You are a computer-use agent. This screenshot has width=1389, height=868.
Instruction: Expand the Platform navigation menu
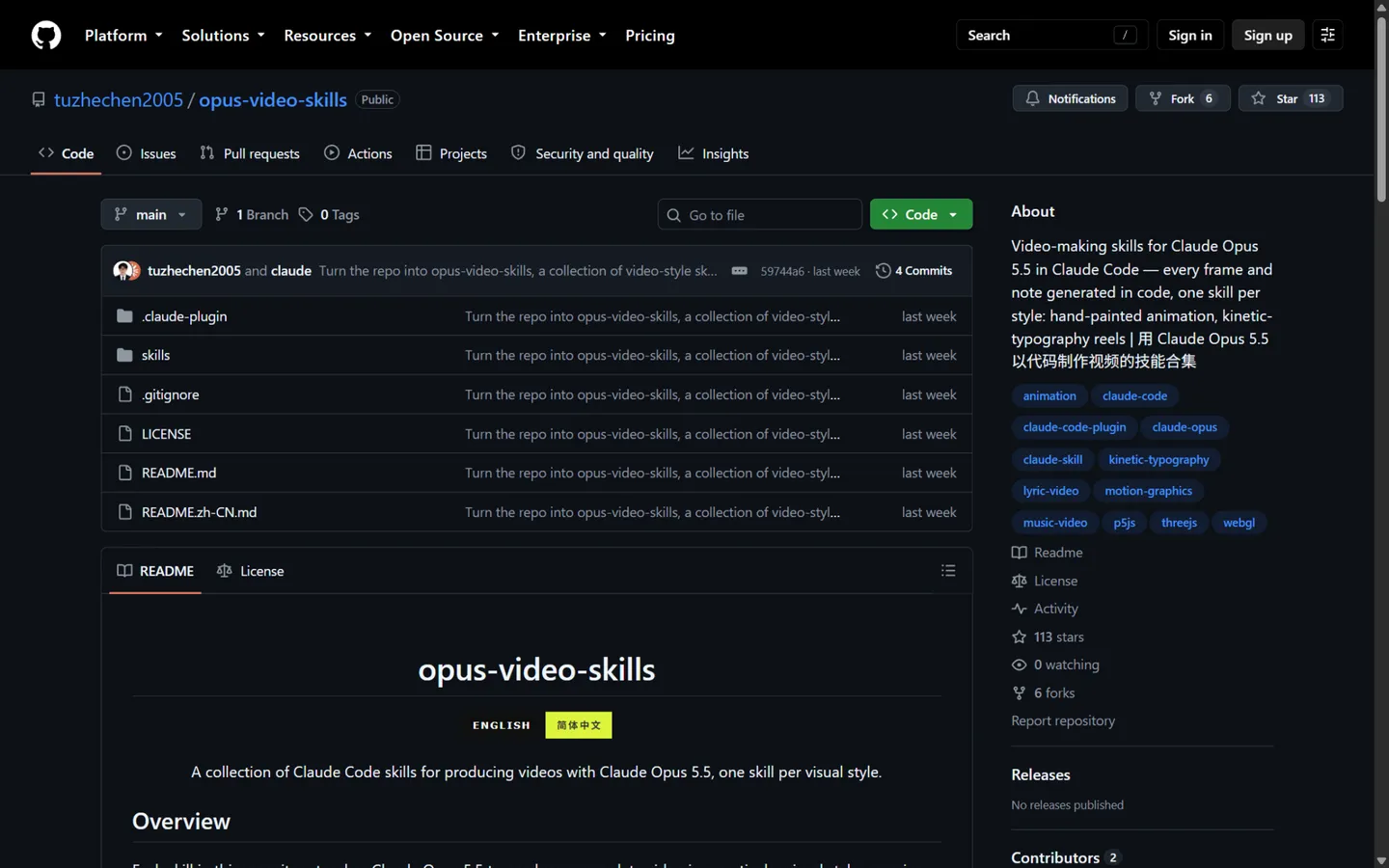123,36
